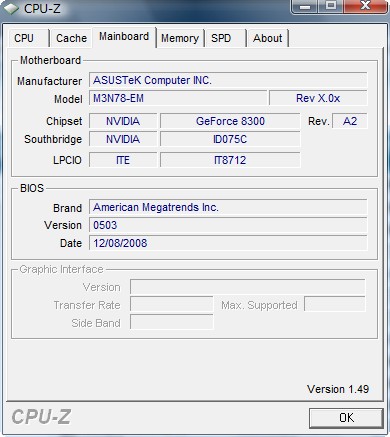
Task: Click the LPCIO label
Action: pyautogui.click(x=67, y=160)
